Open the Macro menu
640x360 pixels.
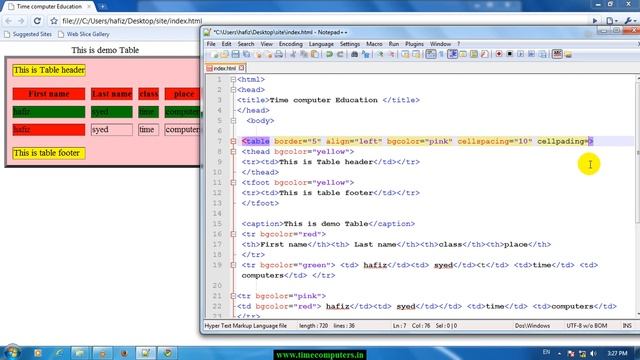tap(374, 44)
